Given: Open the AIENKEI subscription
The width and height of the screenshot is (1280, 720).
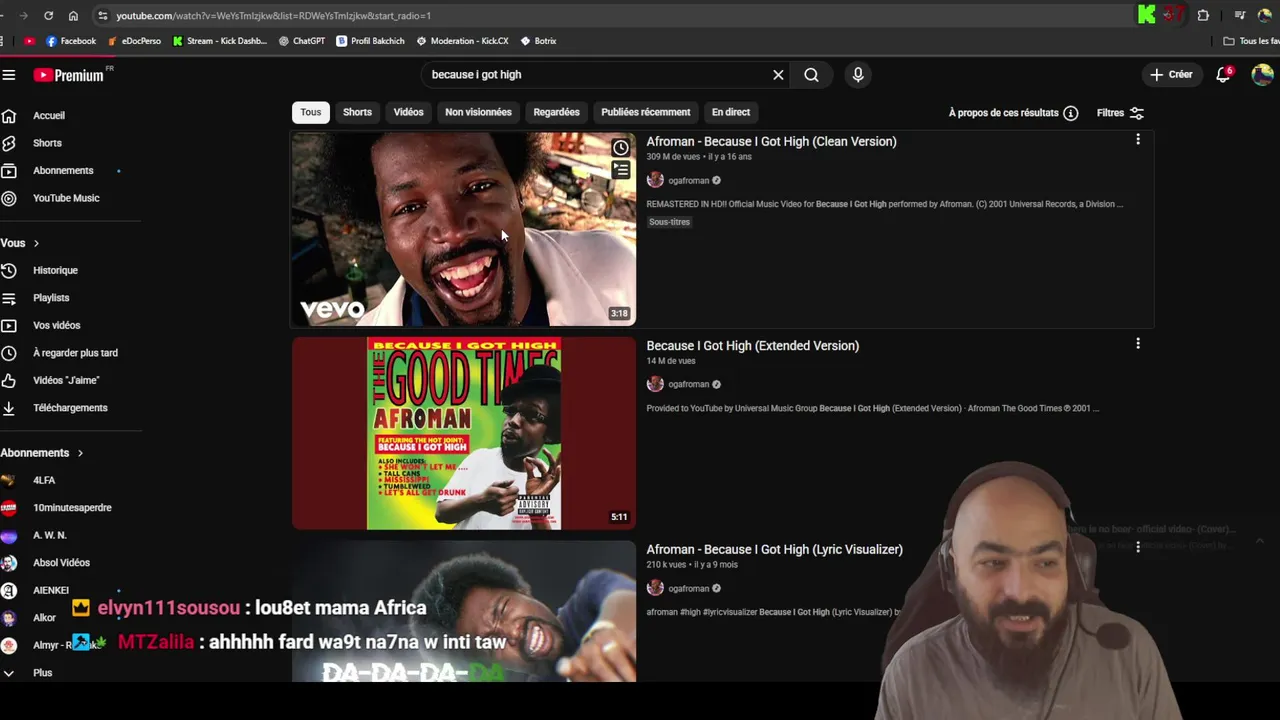Looking at the screenshot, I should click(50, 590).
